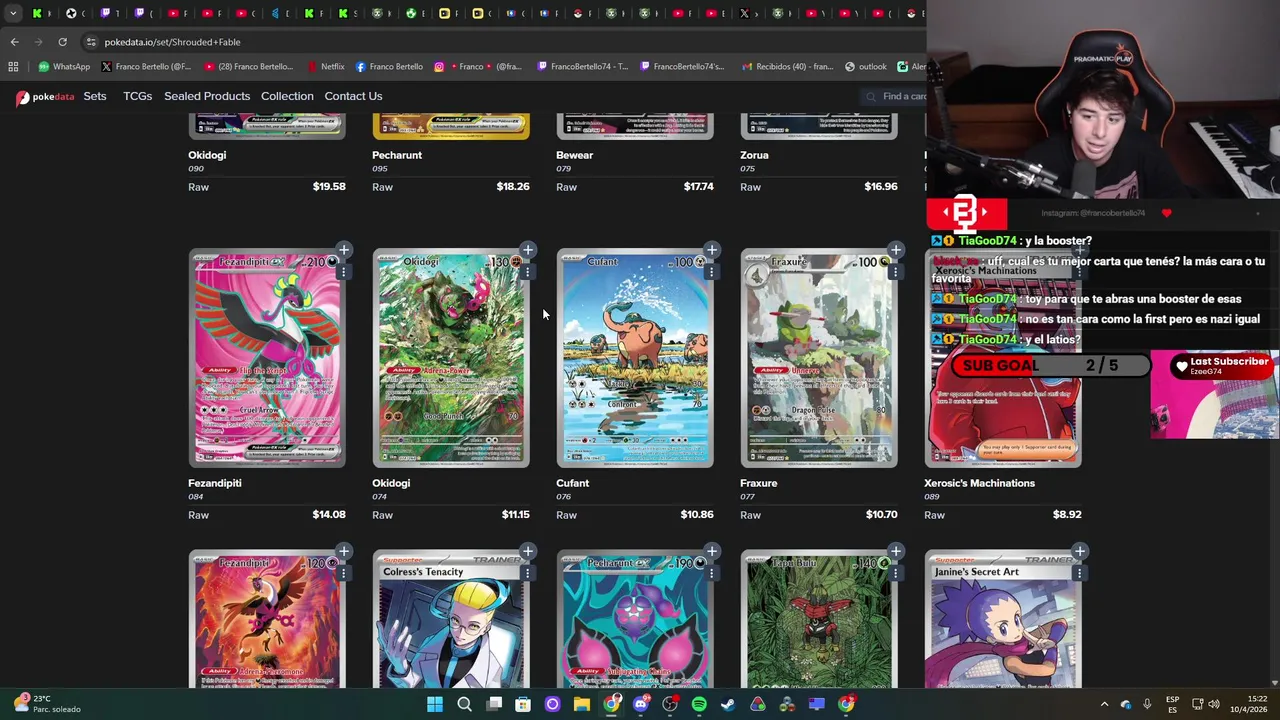The width and height of the screenshot is (1280, 720).
Task: Open Instagram Franco bookmark
Action: [478, 67]
